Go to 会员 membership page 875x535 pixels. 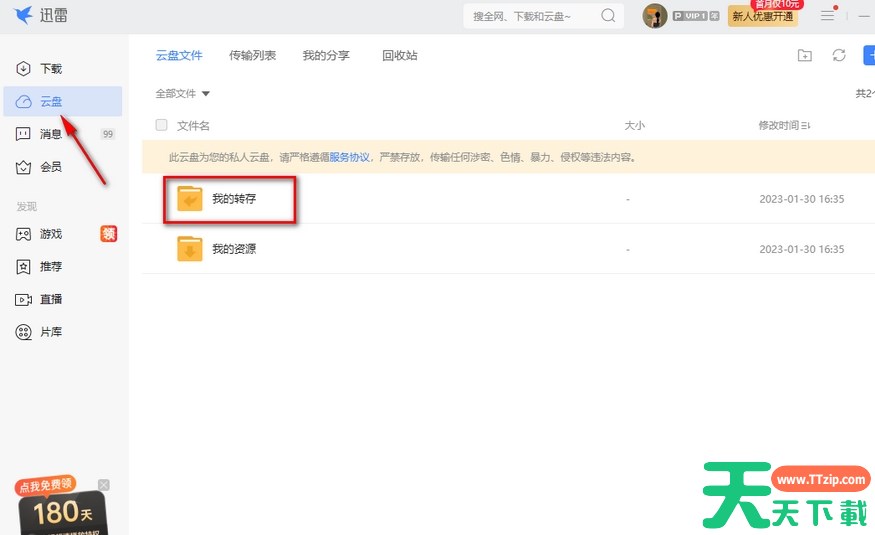click(x=50, y=167)
